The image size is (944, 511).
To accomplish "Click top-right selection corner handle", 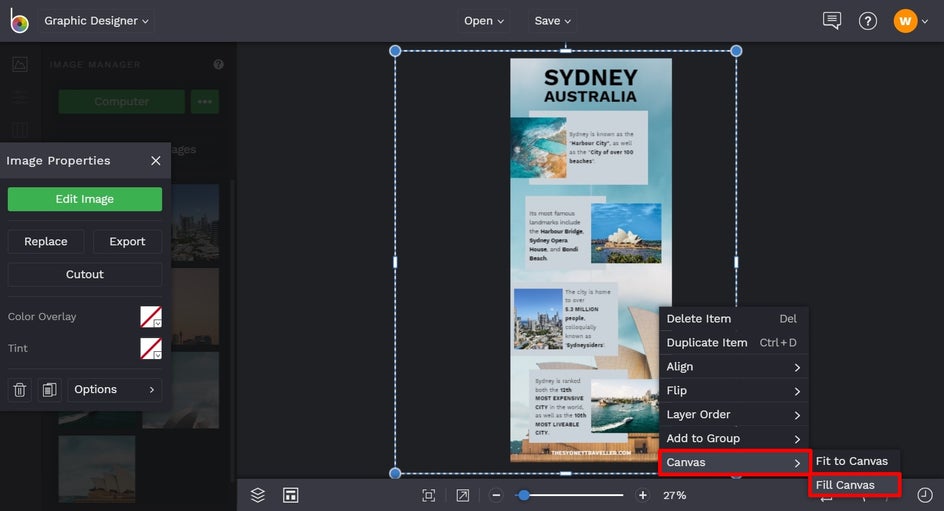I will (736, 51).
